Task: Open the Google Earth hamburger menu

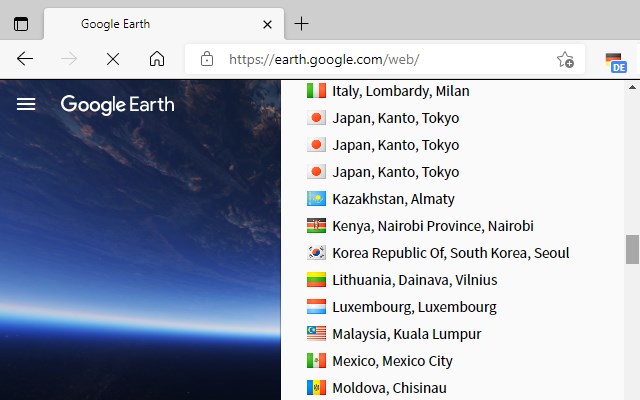Action: [26, 104]
